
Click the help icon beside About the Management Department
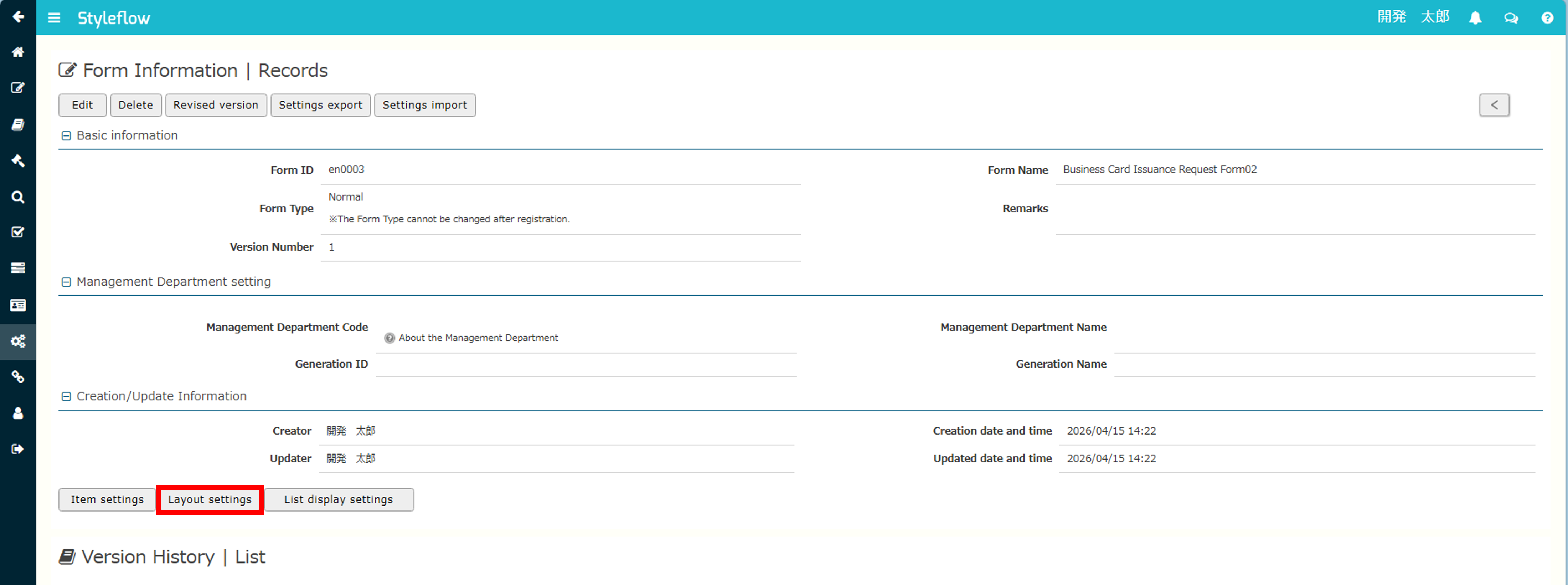point(390,338)
